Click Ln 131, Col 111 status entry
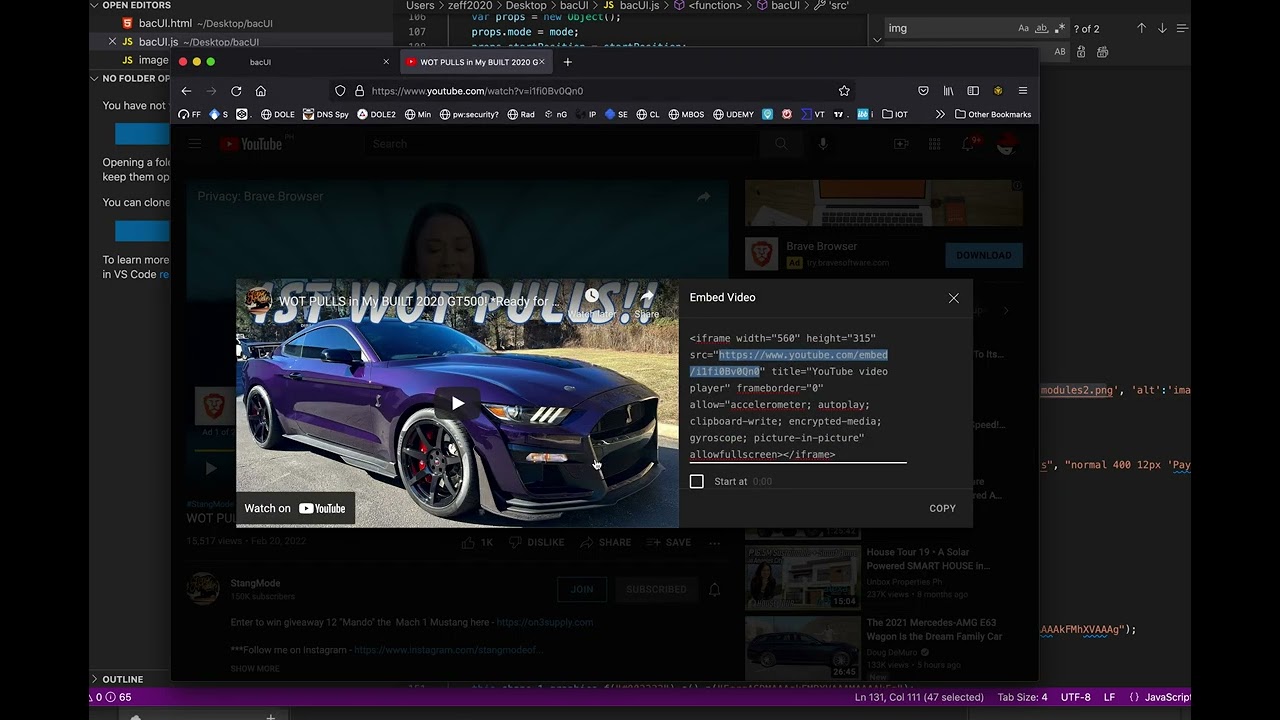 point(919,697)
